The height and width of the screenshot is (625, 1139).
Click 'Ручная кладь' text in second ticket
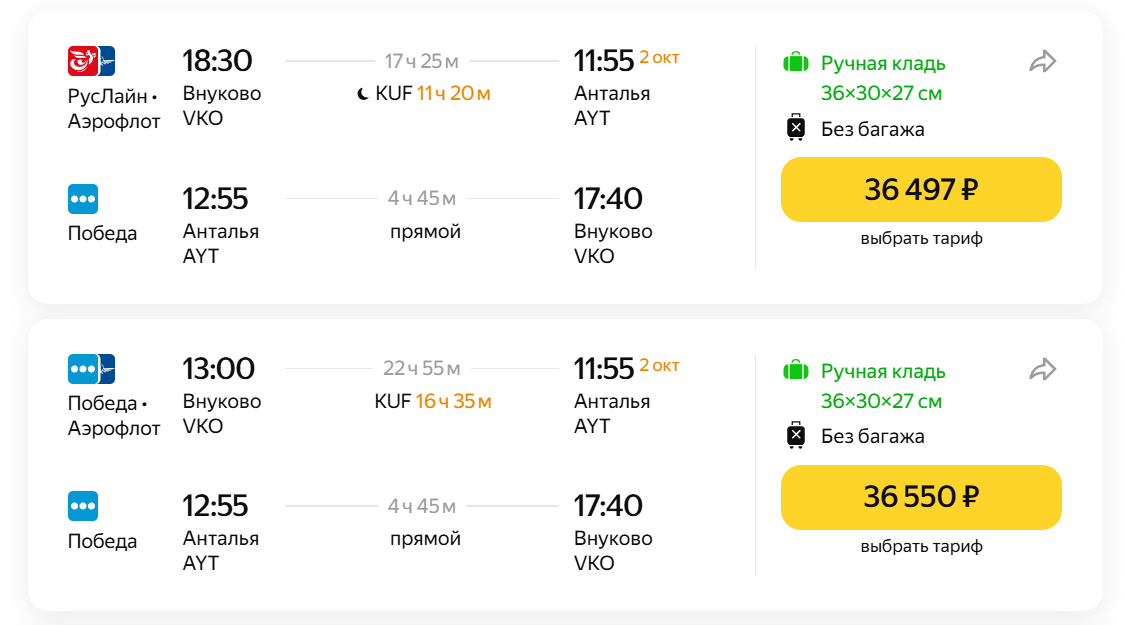coord(882,371)
